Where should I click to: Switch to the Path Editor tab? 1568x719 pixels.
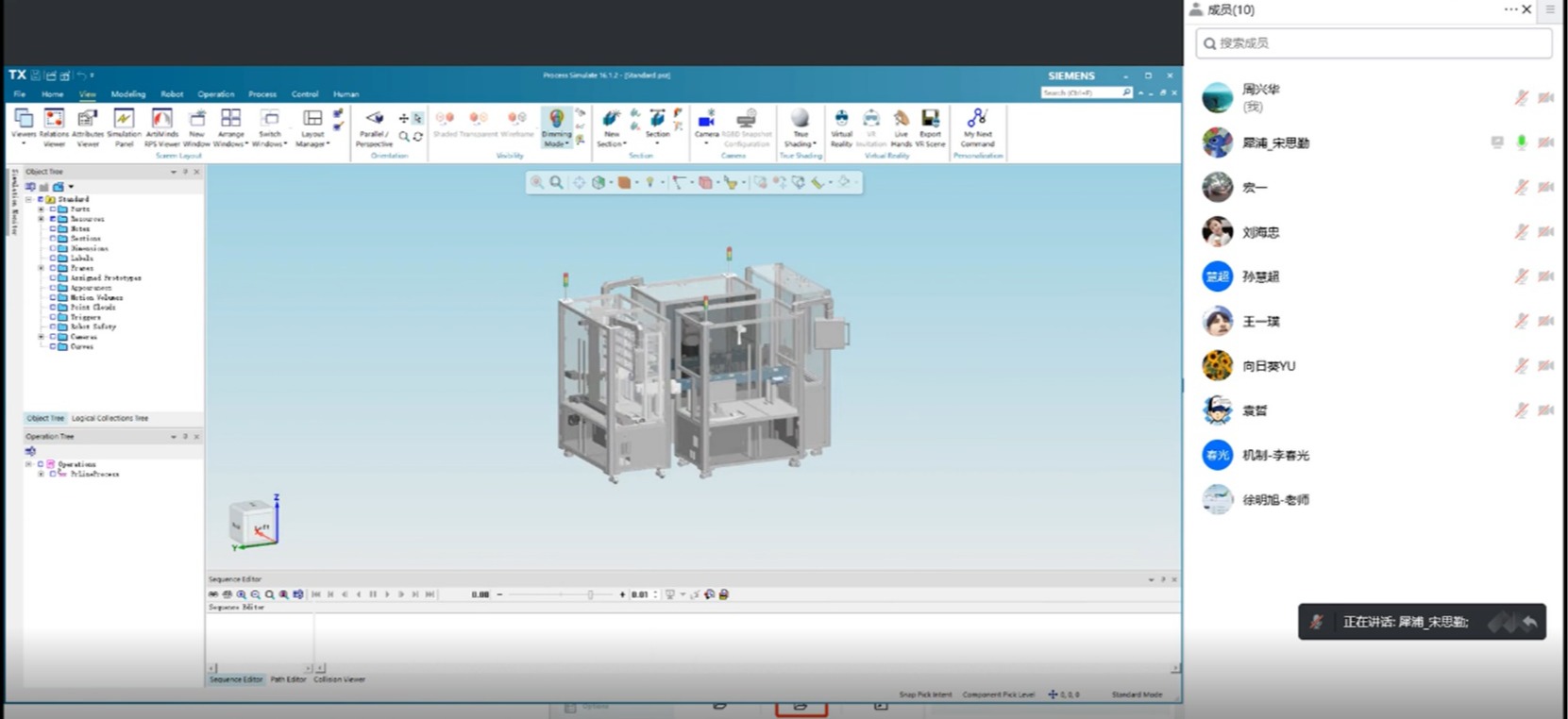click(x=288, y=679)
